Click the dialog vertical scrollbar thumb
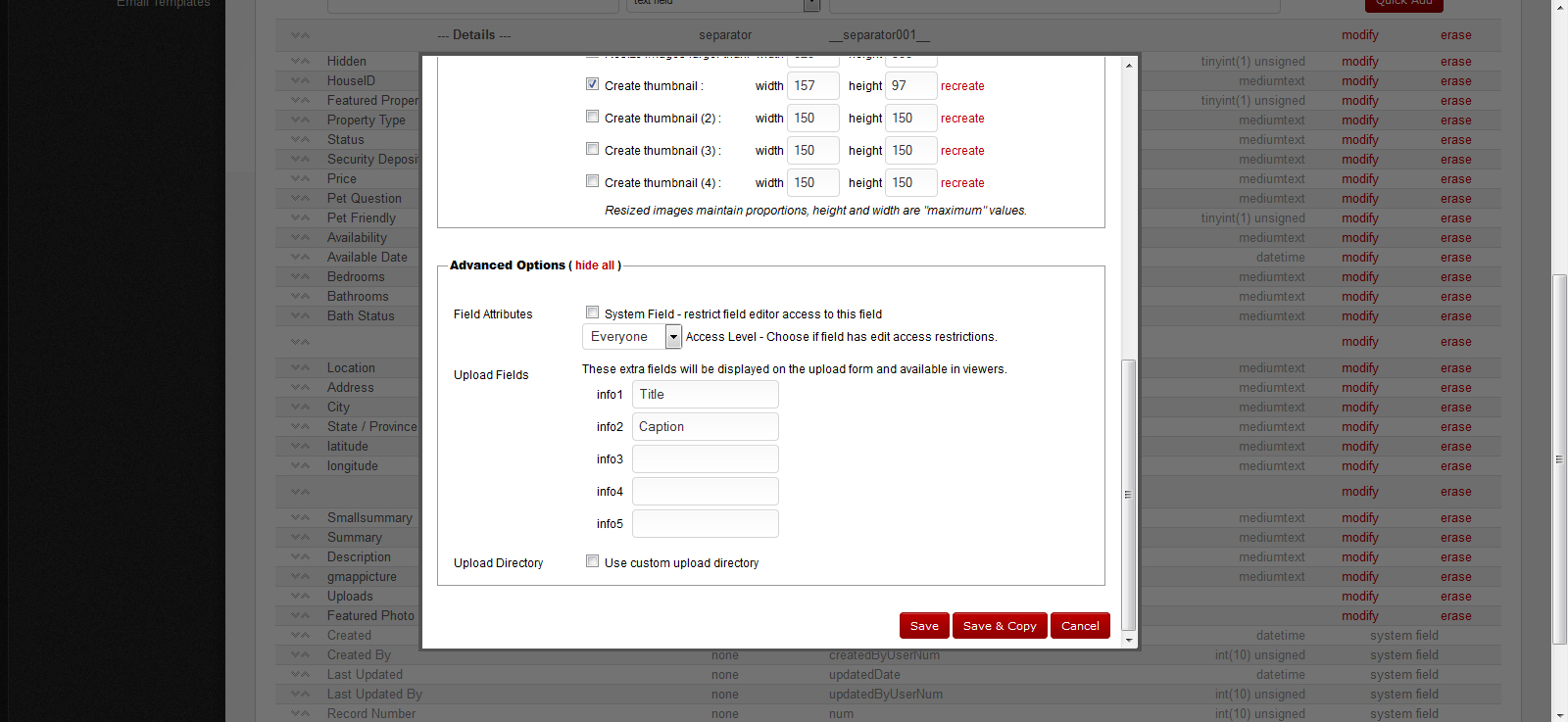Viewport: 1568px width, 722px height. [x=1129, y=495]
